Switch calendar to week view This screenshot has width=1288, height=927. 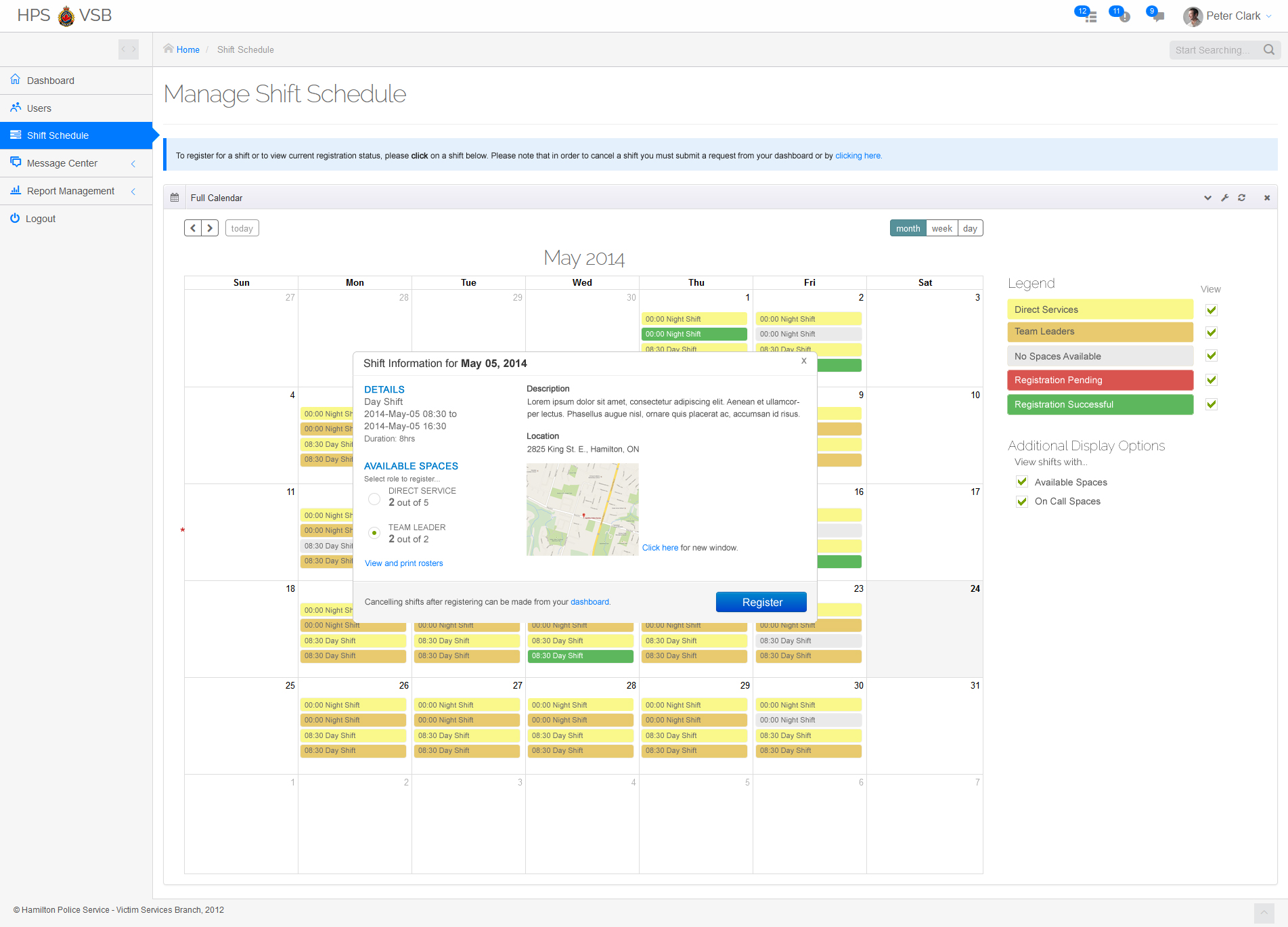(x=941, y=228)
